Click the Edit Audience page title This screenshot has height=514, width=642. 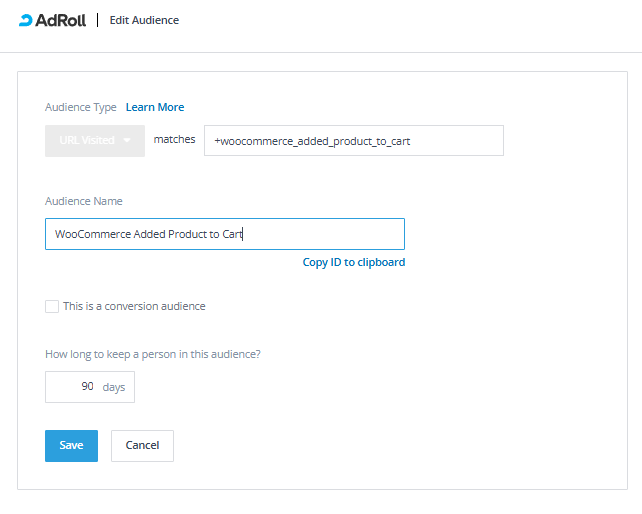[144, 20]
